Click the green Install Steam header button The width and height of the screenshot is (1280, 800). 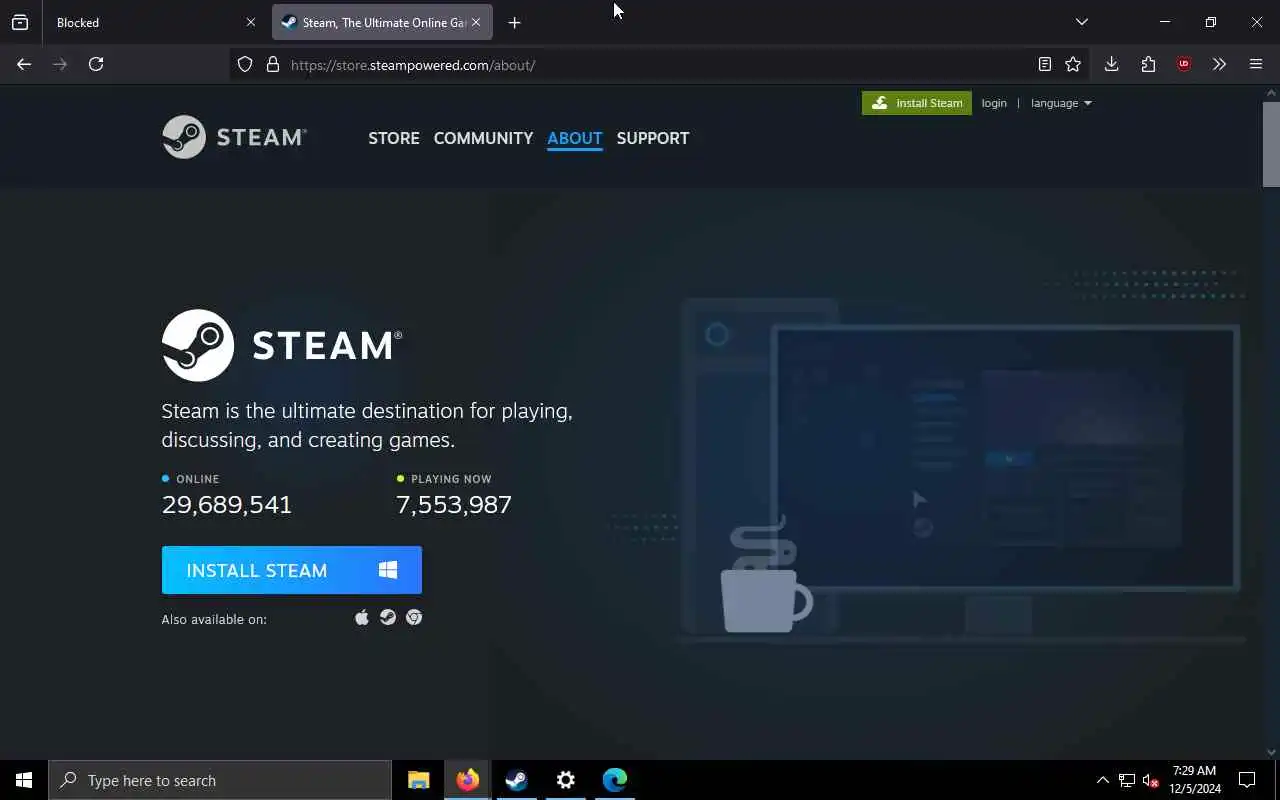[x=917, y=103]
